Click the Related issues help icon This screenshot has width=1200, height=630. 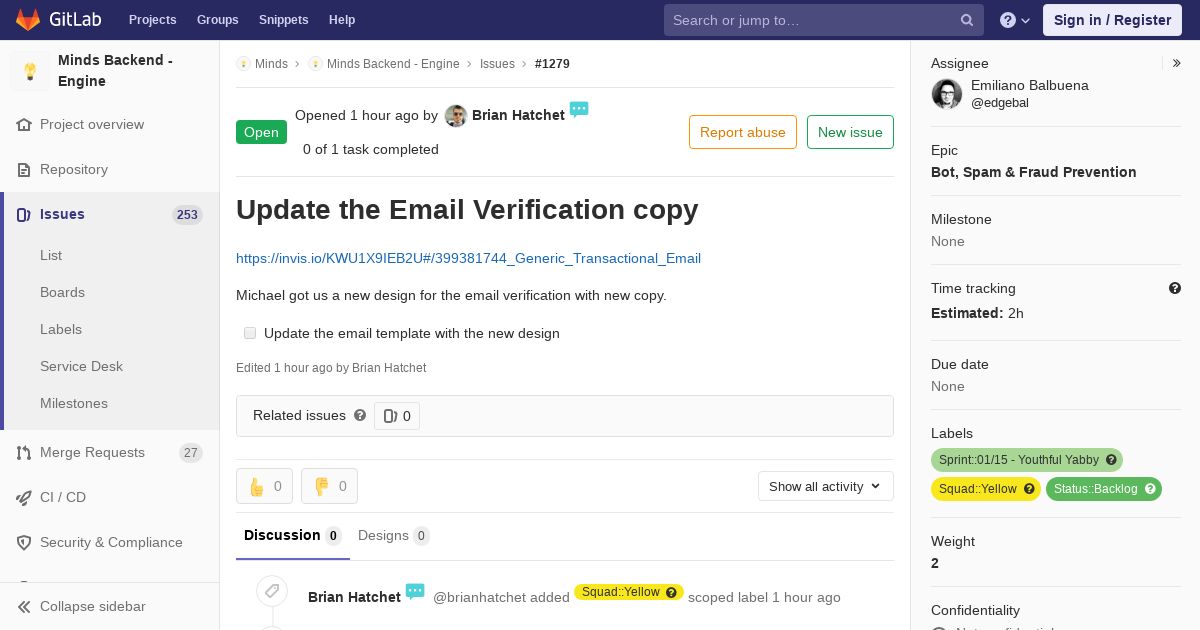pyautogui.click(x=360, y=415)
